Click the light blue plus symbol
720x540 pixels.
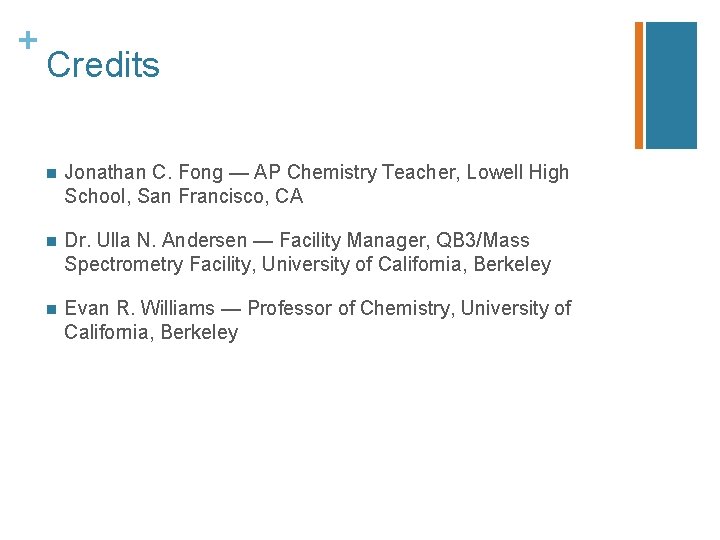(28, 40)
